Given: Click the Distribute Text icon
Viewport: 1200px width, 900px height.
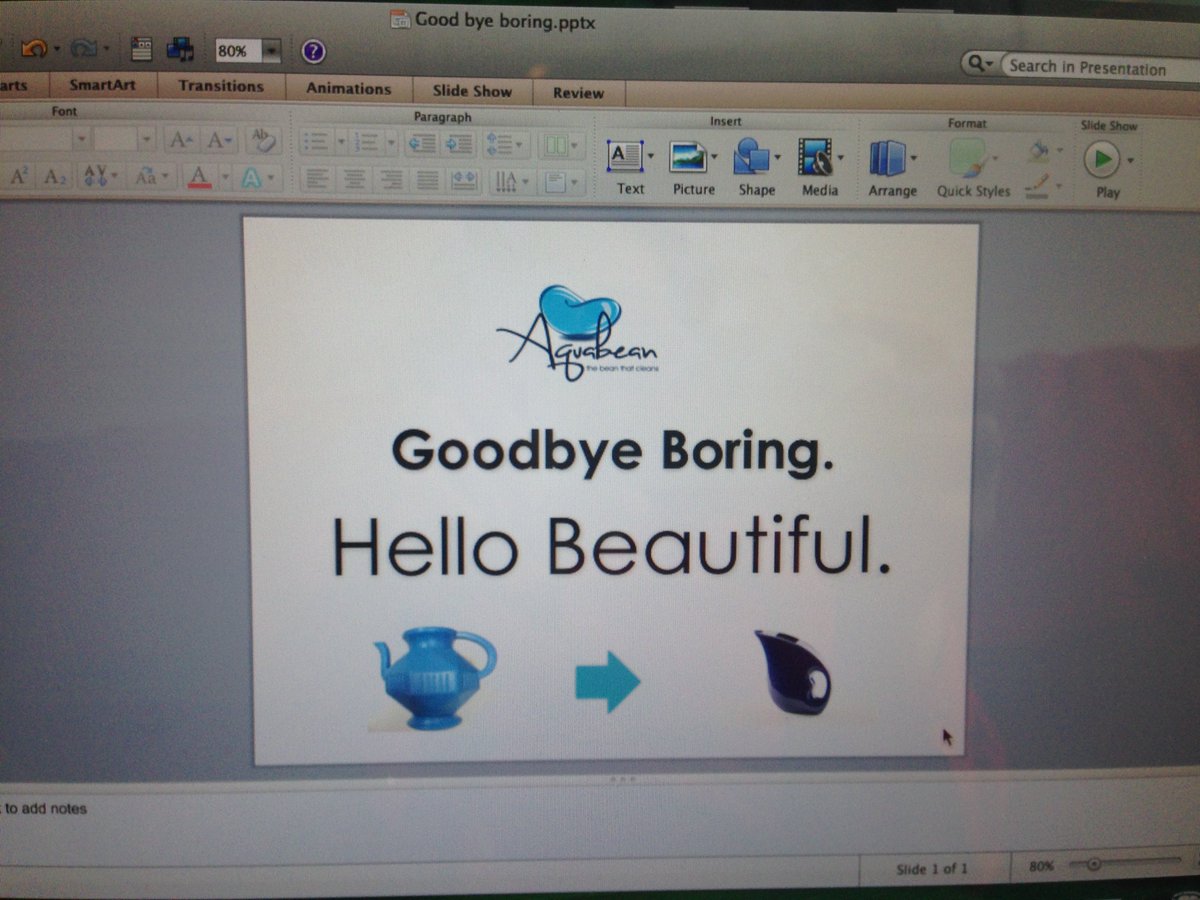Looking at the screenshot, I should (x=464, y=181).
